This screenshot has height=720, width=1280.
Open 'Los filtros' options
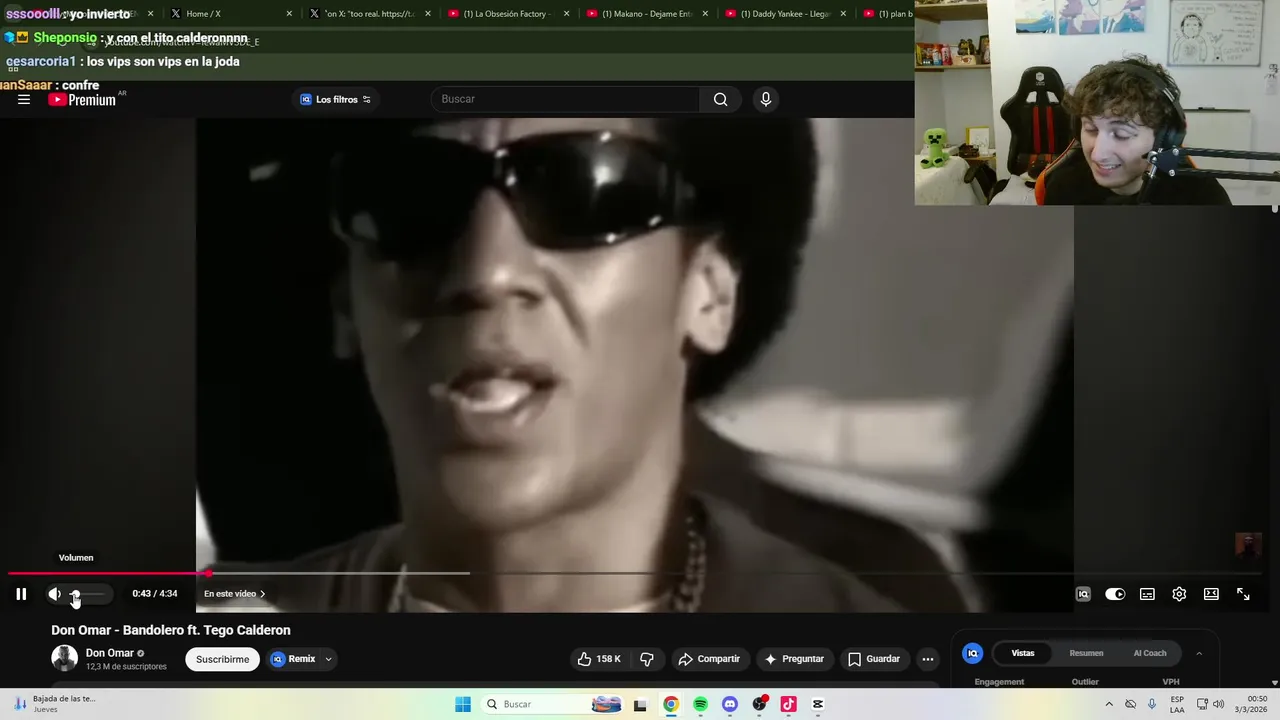(336, 99)
